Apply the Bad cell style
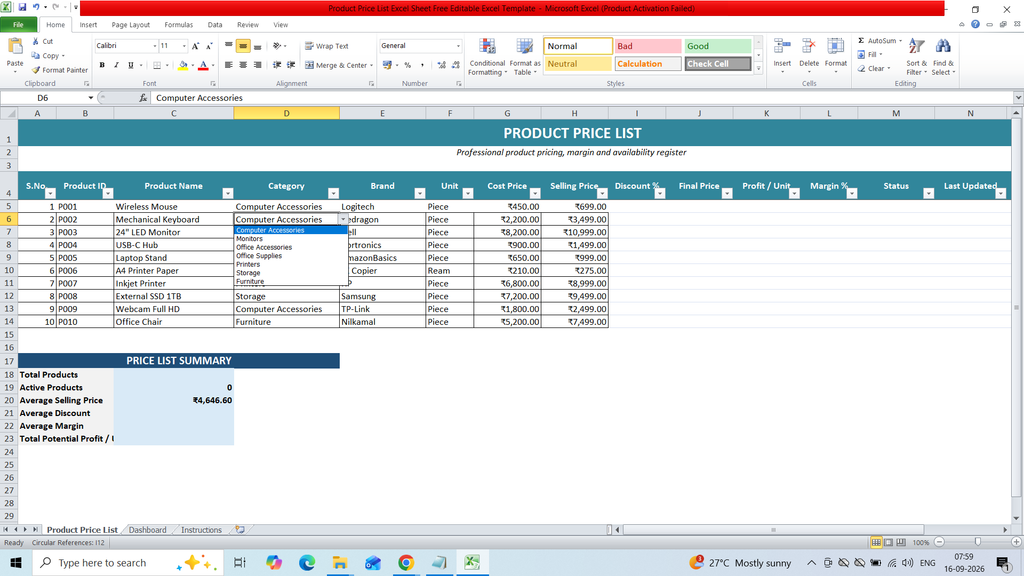This screenshot has height=576, width=1024. [x=647, y=46]
